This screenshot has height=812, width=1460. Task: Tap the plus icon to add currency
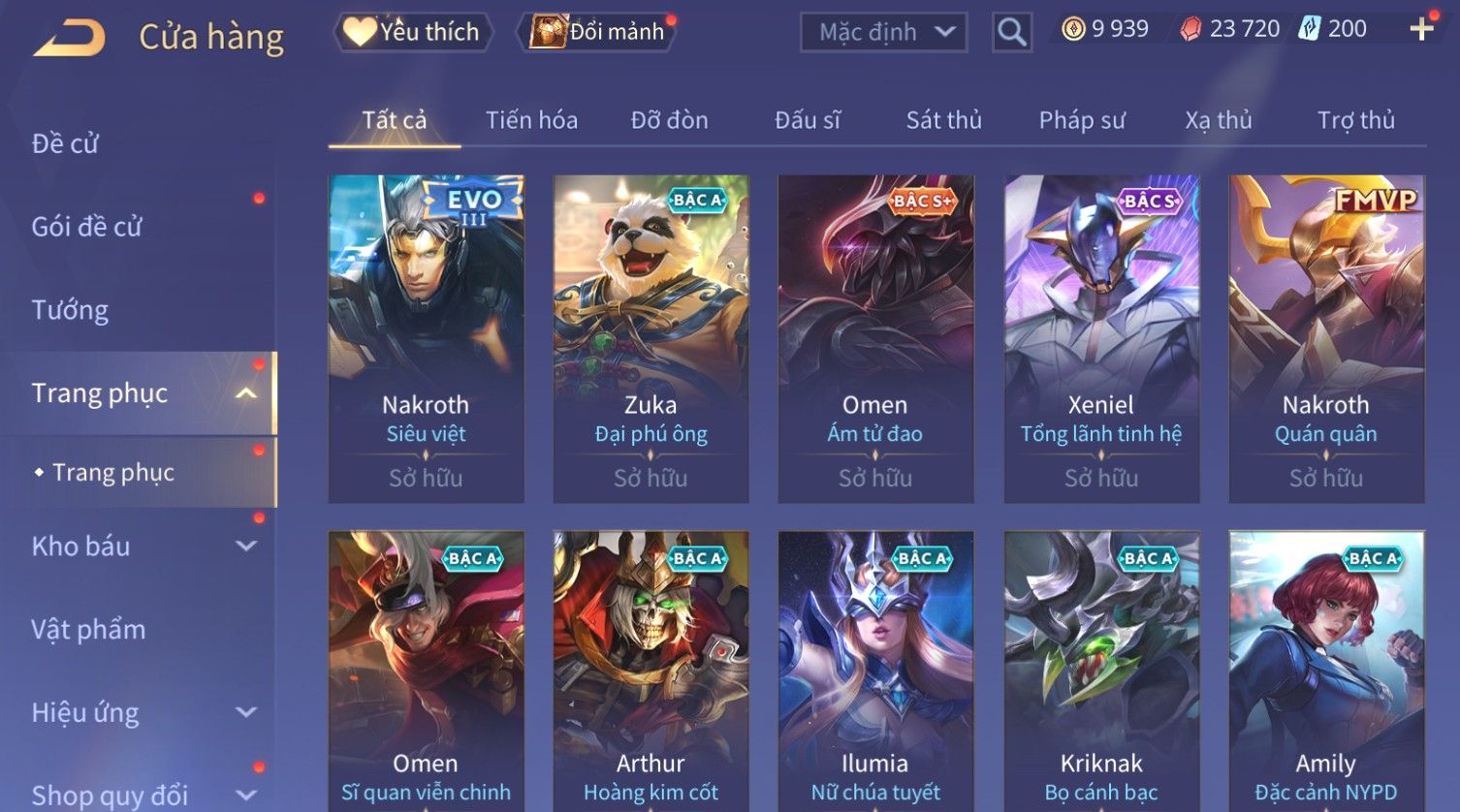[1422, 29]
